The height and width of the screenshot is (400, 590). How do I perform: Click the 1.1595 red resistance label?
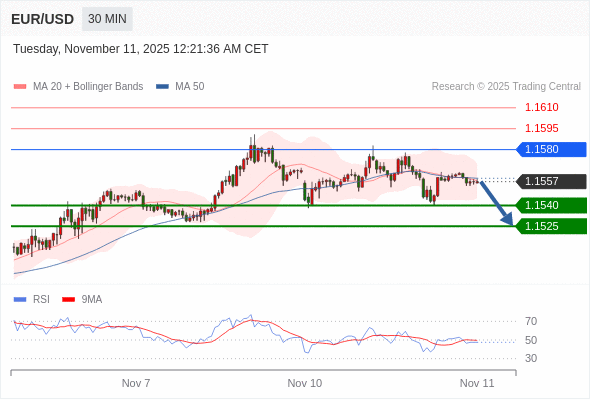(x=542, y=128)
